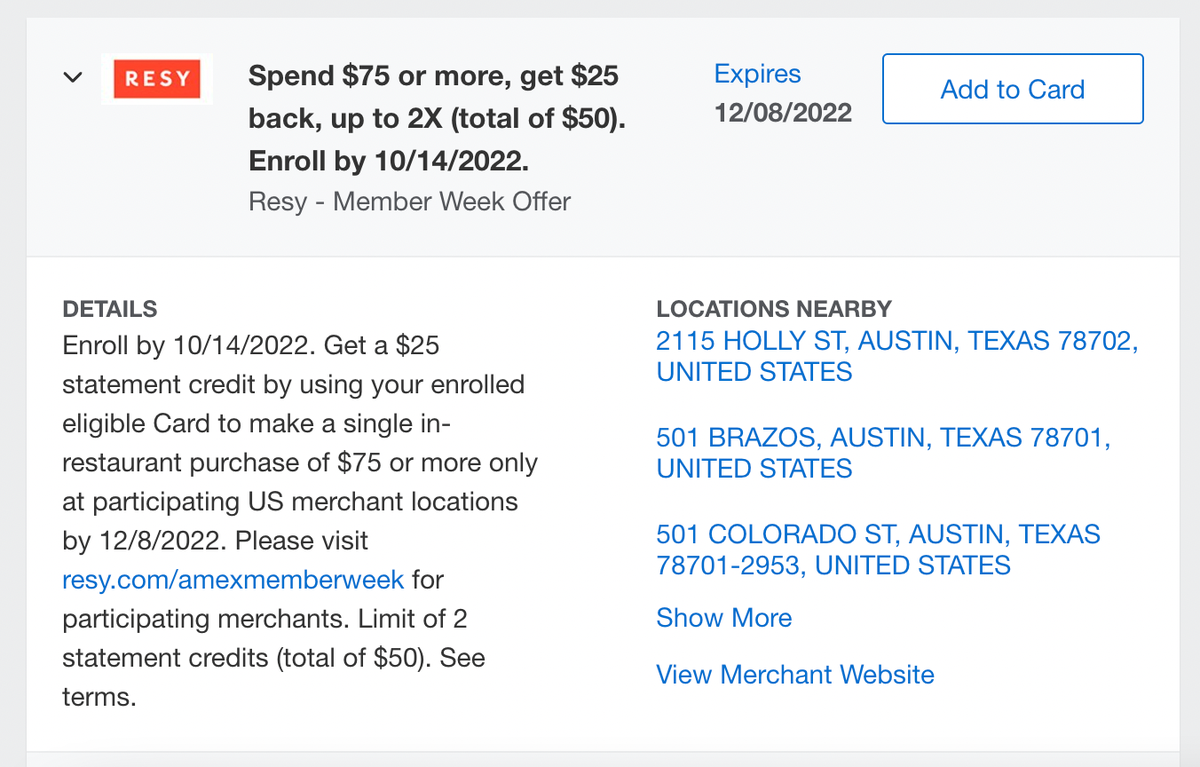Select the offer headline starting Spend $75

pyautogui.click(x=433, y=75)
